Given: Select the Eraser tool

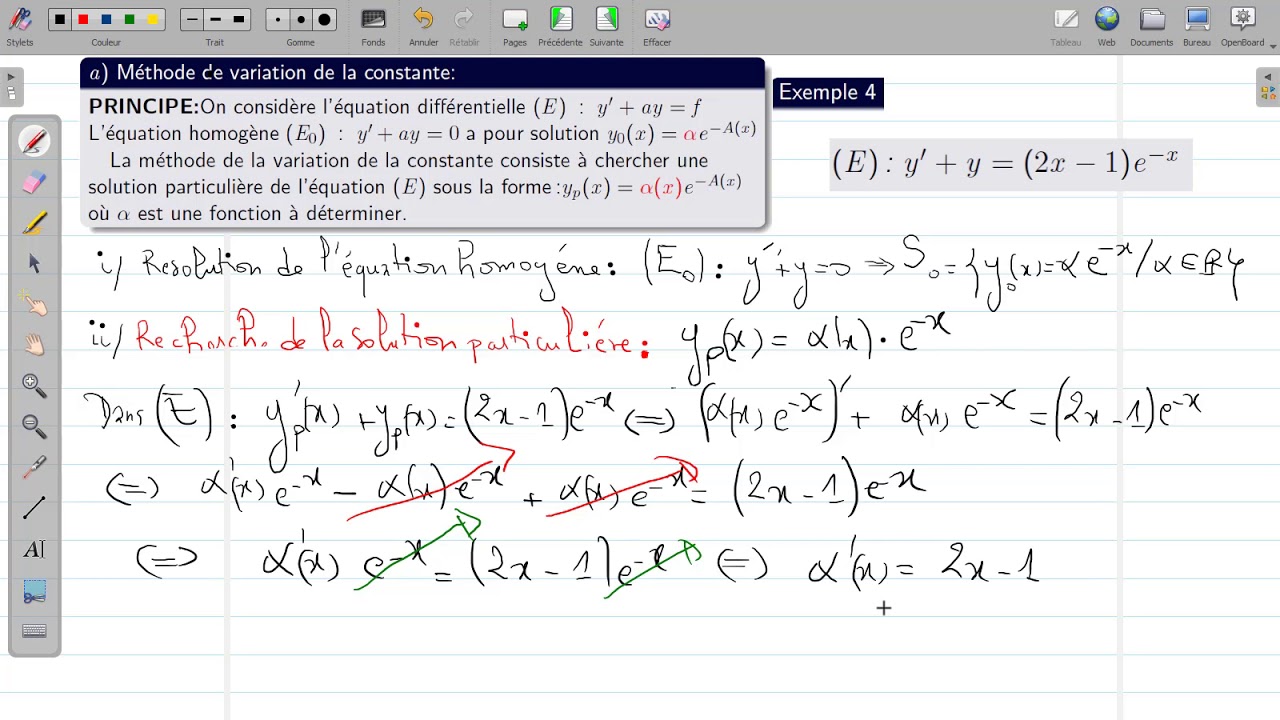Looking at the screenshot, I should click(x=34, y=182).
